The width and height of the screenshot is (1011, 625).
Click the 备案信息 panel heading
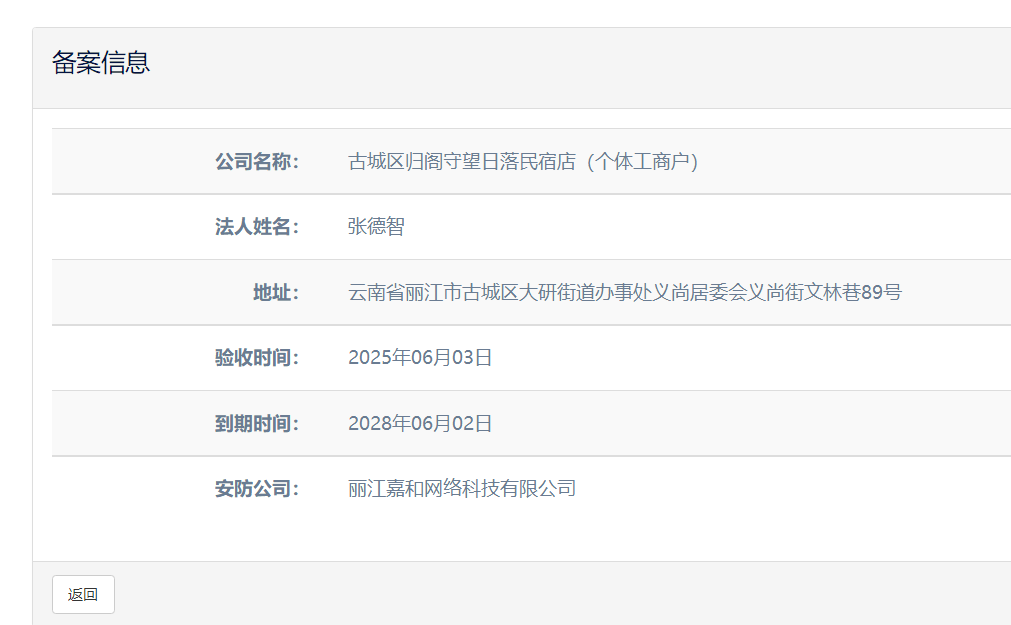click(x=101, y=63)
